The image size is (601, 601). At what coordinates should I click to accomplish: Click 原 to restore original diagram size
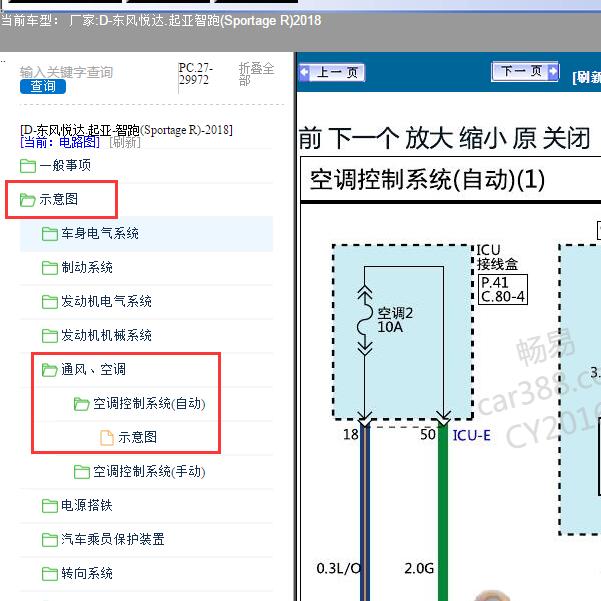tap(525, 138)
